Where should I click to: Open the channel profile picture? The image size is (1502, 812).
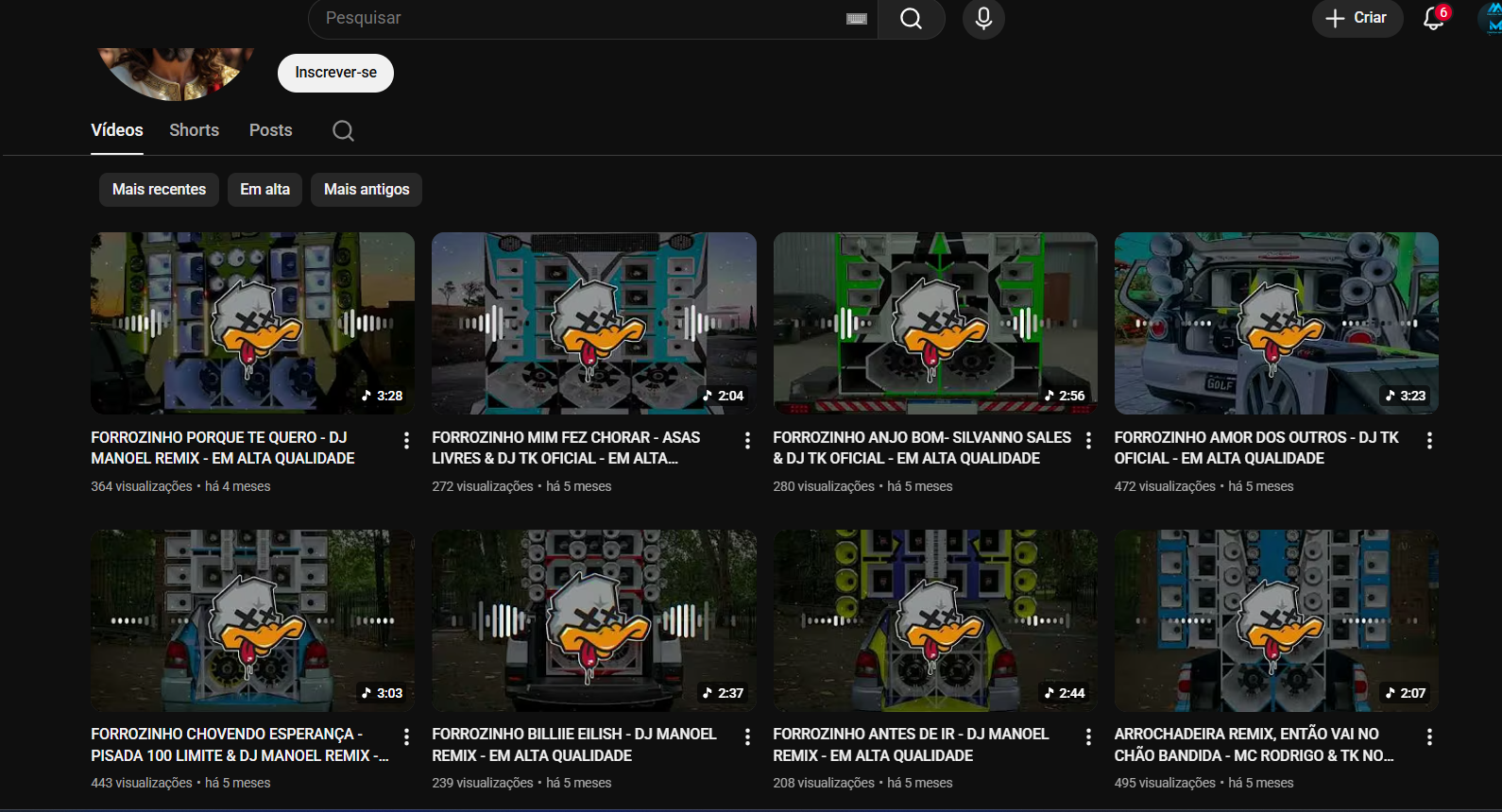point(176,73)
